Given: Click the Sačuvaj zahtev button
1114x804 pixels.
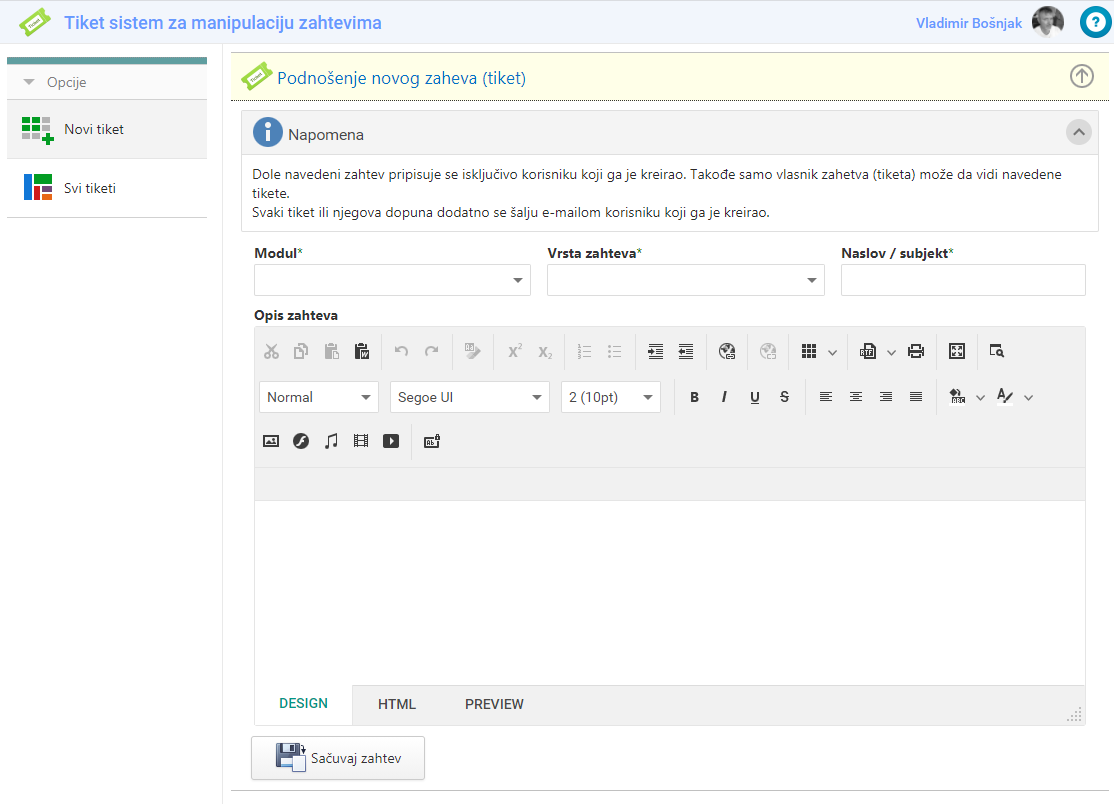Looking at the screenshot, I should pyautogui.click(x=338, y=758).
